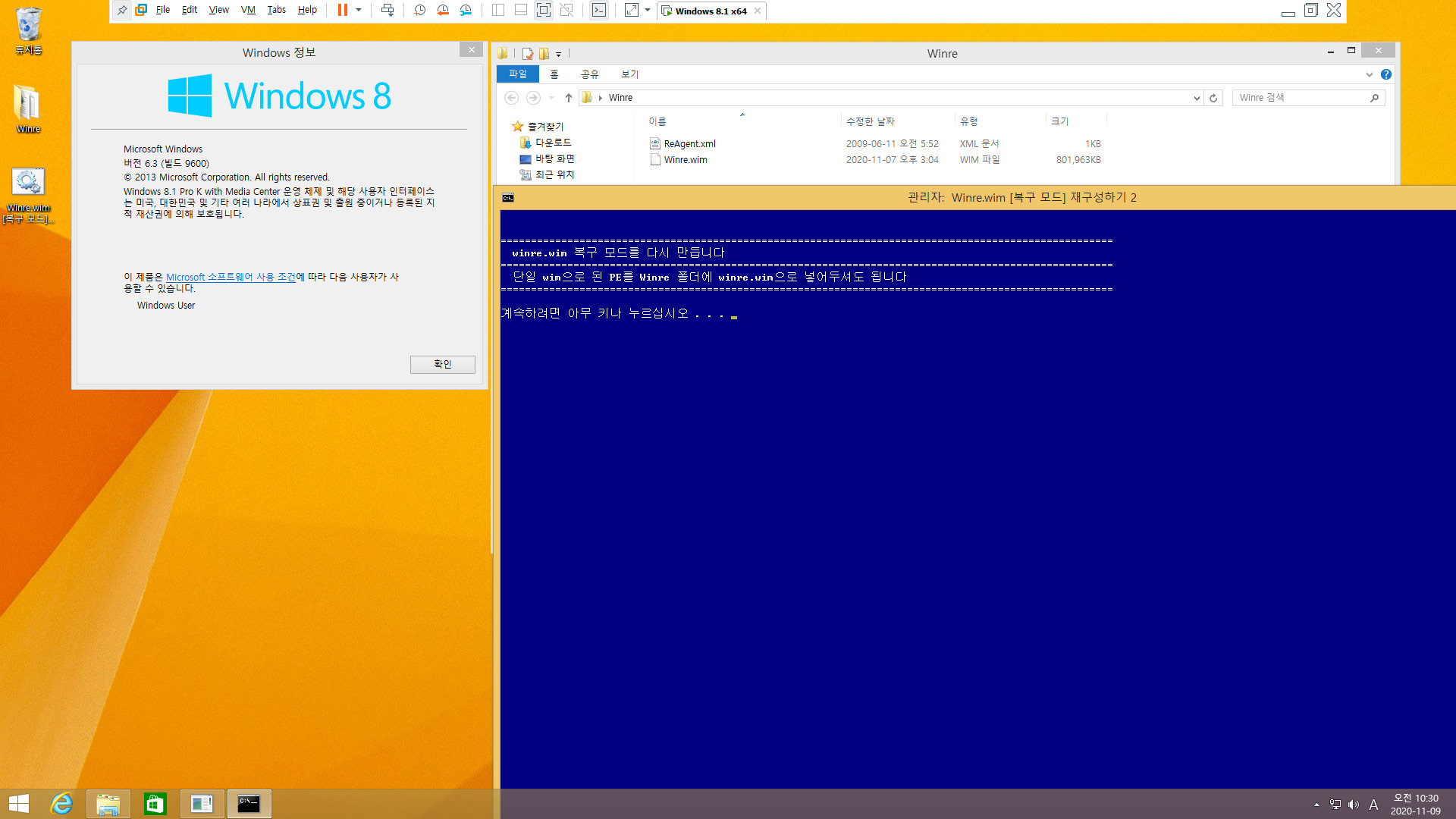
Task: Expand the stretch display dropdown arrow
Action: pyautogui.click(x=648, y=10)
